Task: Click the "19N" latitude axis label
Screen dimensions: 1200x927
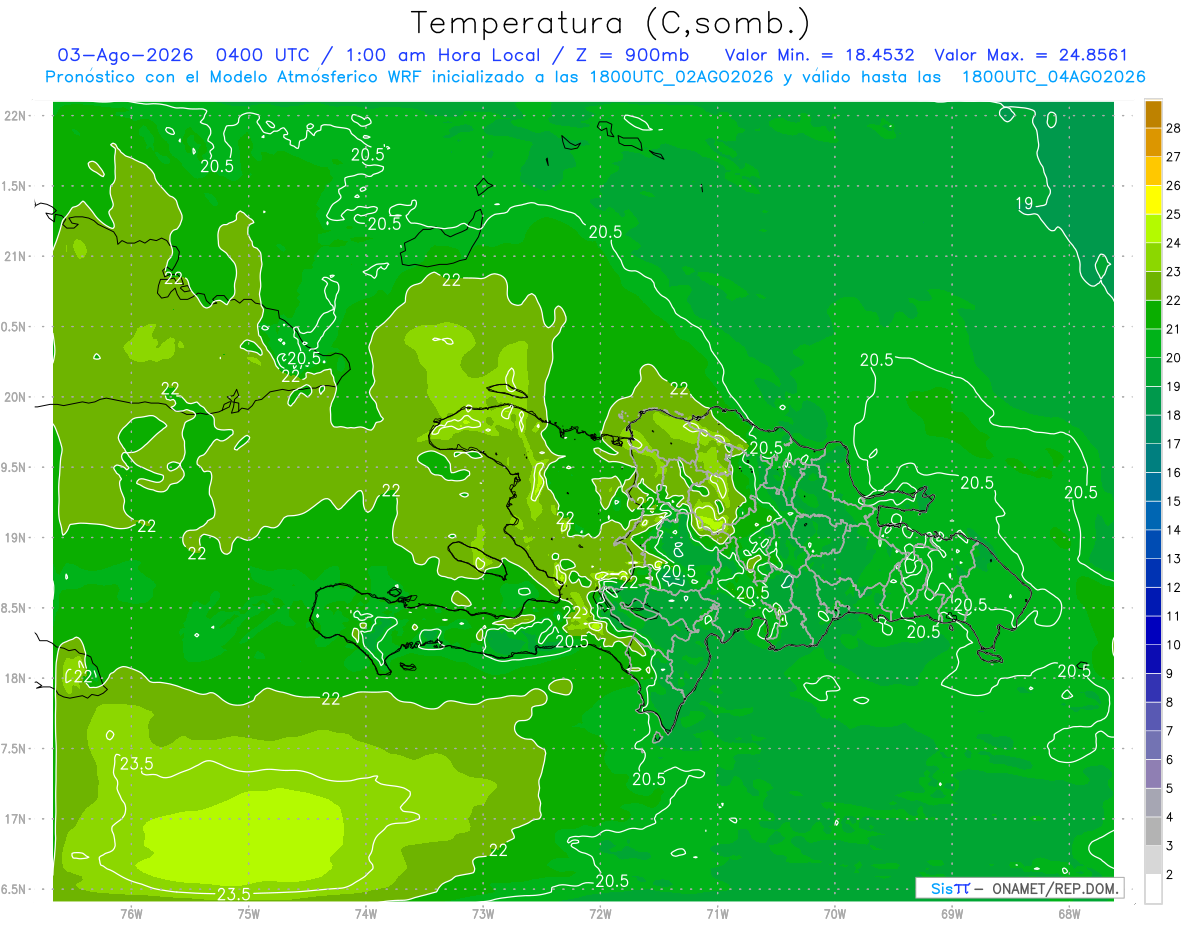Action: pyautogui.click(x=14, y=538)
